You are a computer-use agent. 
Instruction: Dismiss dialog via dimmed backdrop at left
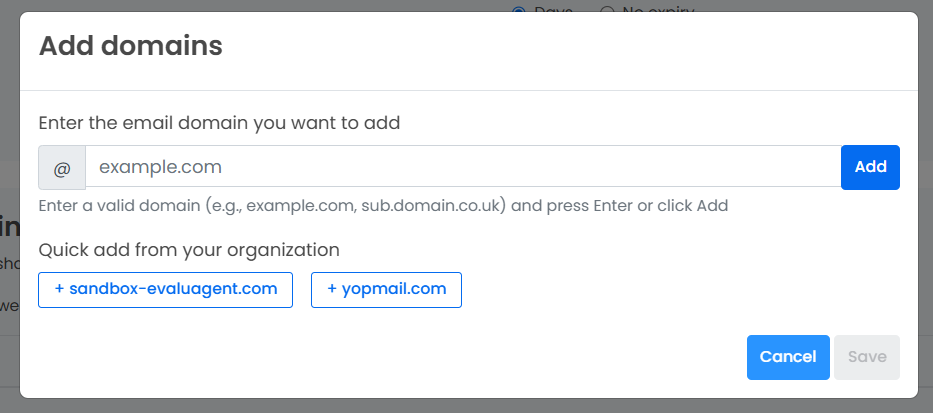10,208
